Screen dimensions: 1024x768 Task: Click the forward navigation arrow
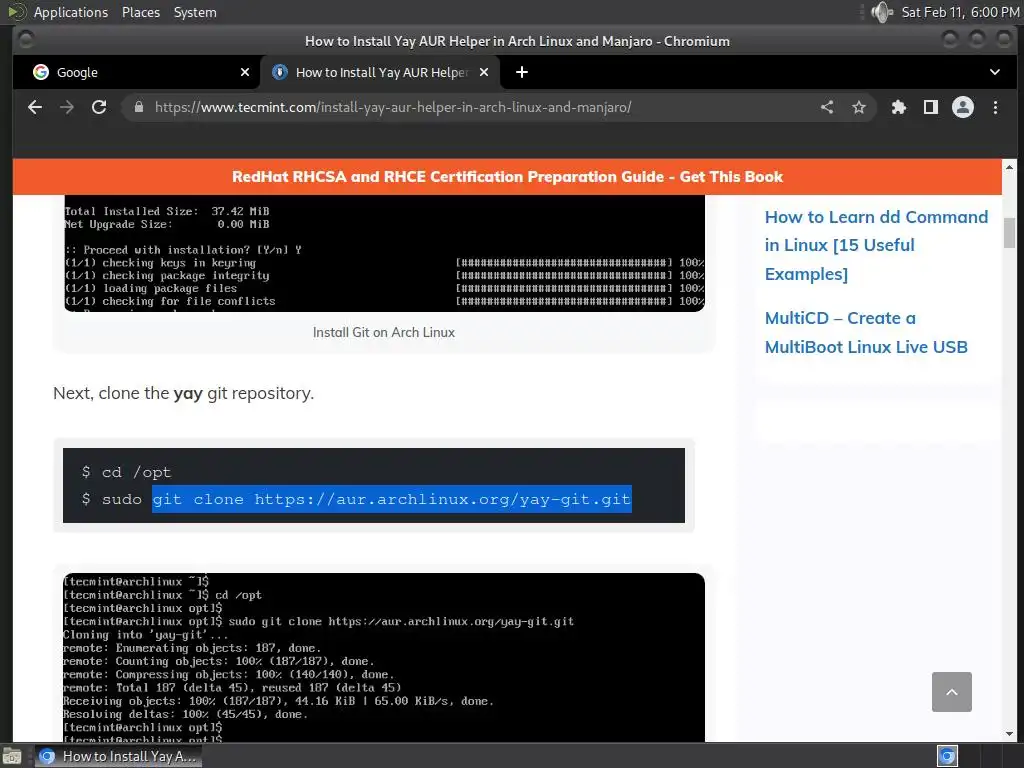click(x=67, y=107)
